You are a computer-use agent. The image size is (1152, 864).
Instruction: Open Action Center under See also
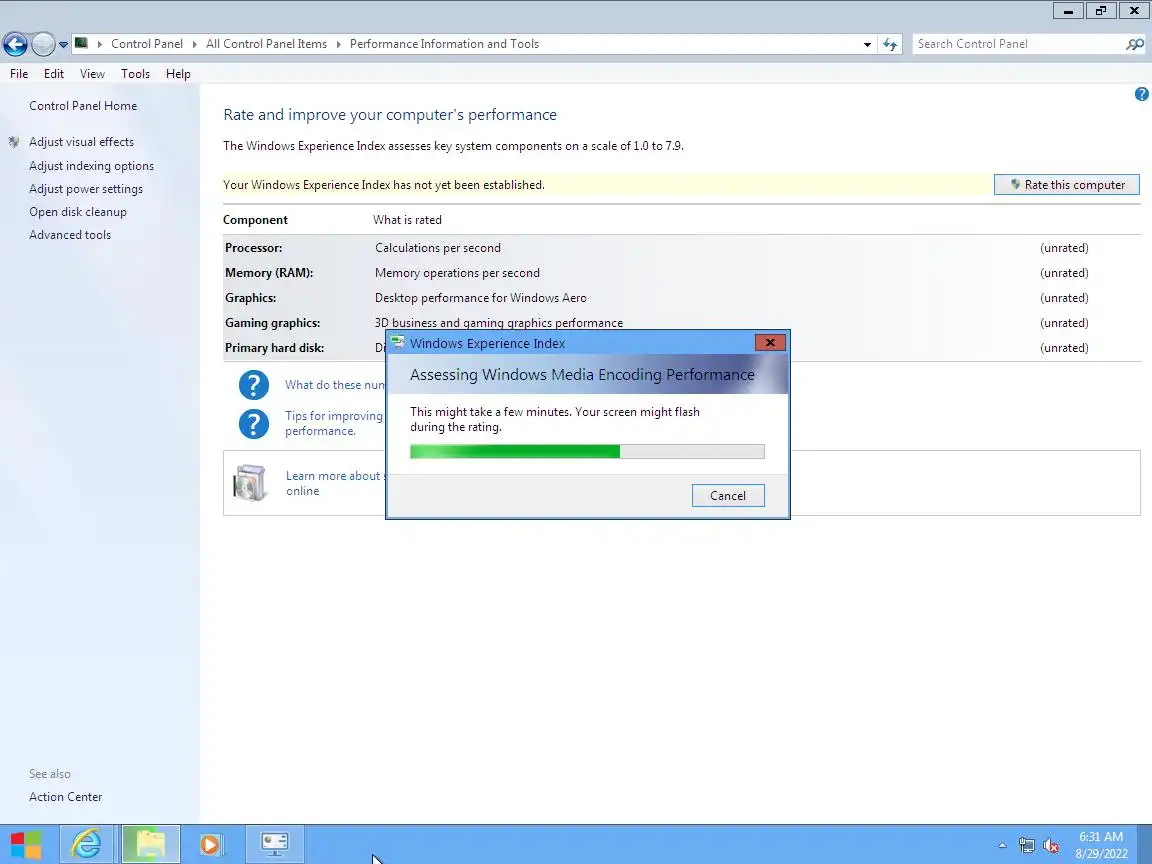[65, 797]
